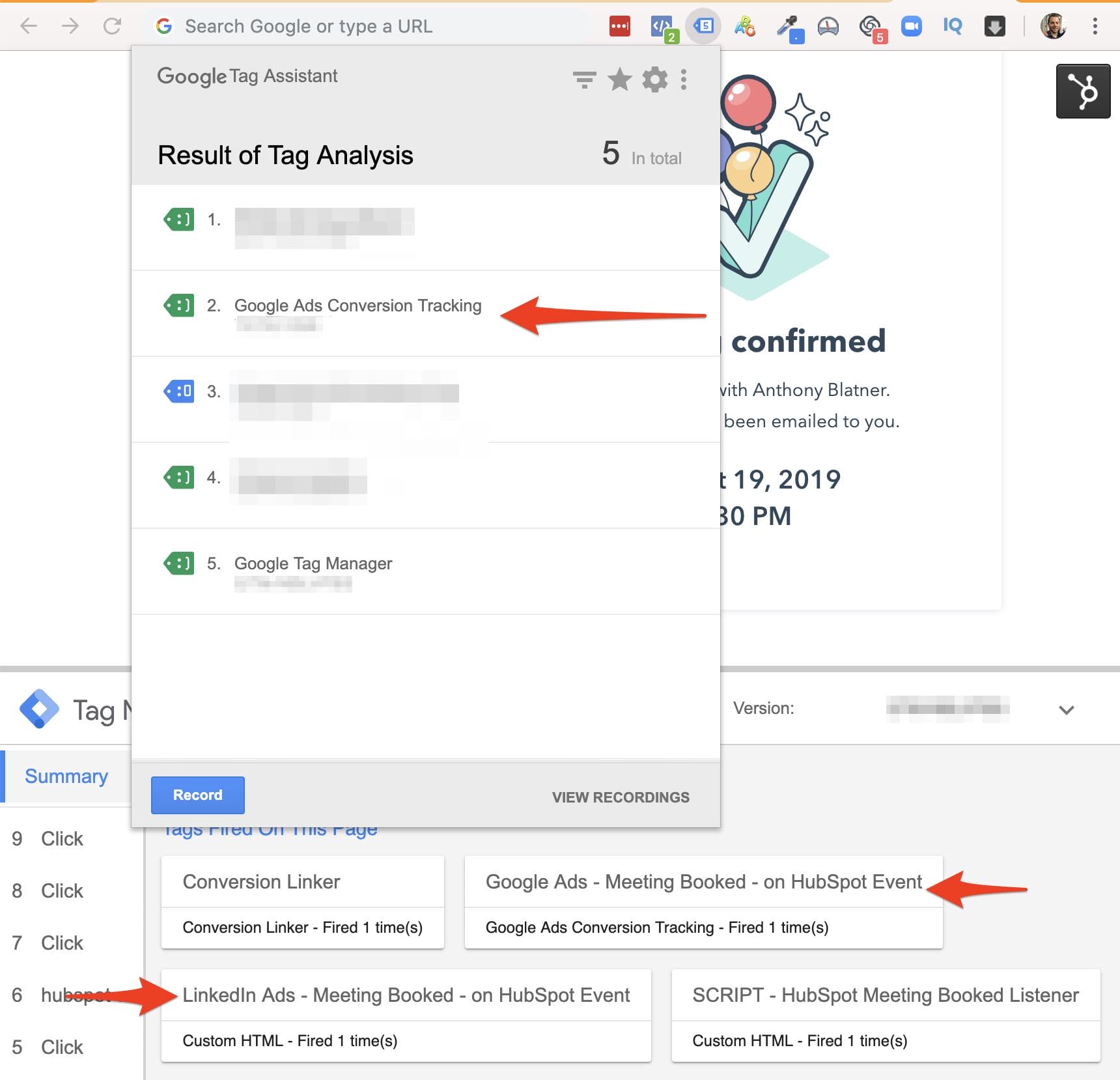Open the Chrome profile avatar
Viewport: 1120px width, 1080px height.
click(x=1053, y=26)
